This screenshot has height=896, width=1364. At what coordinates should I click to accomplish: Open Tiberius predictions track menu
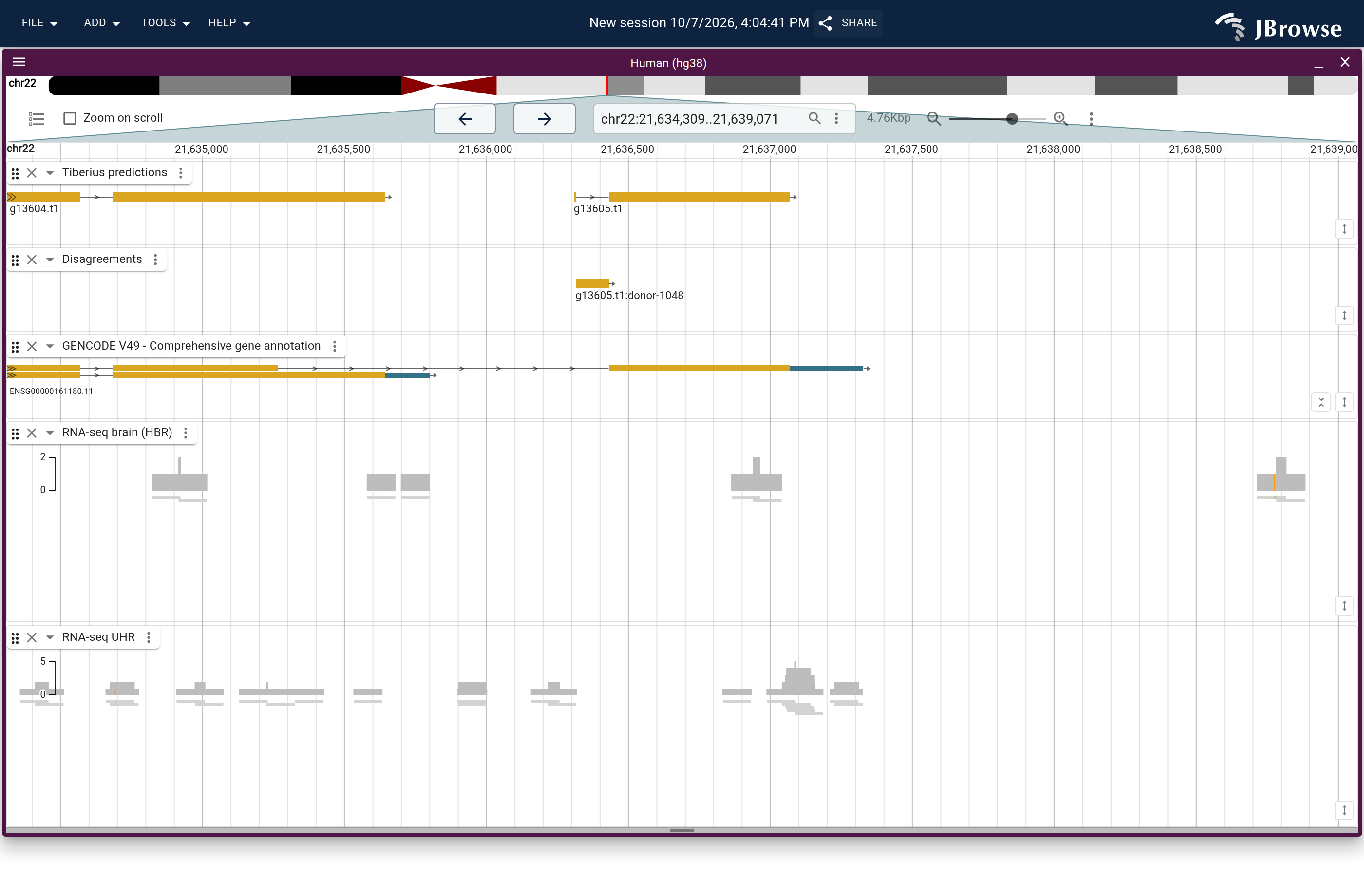click(181, 173)
